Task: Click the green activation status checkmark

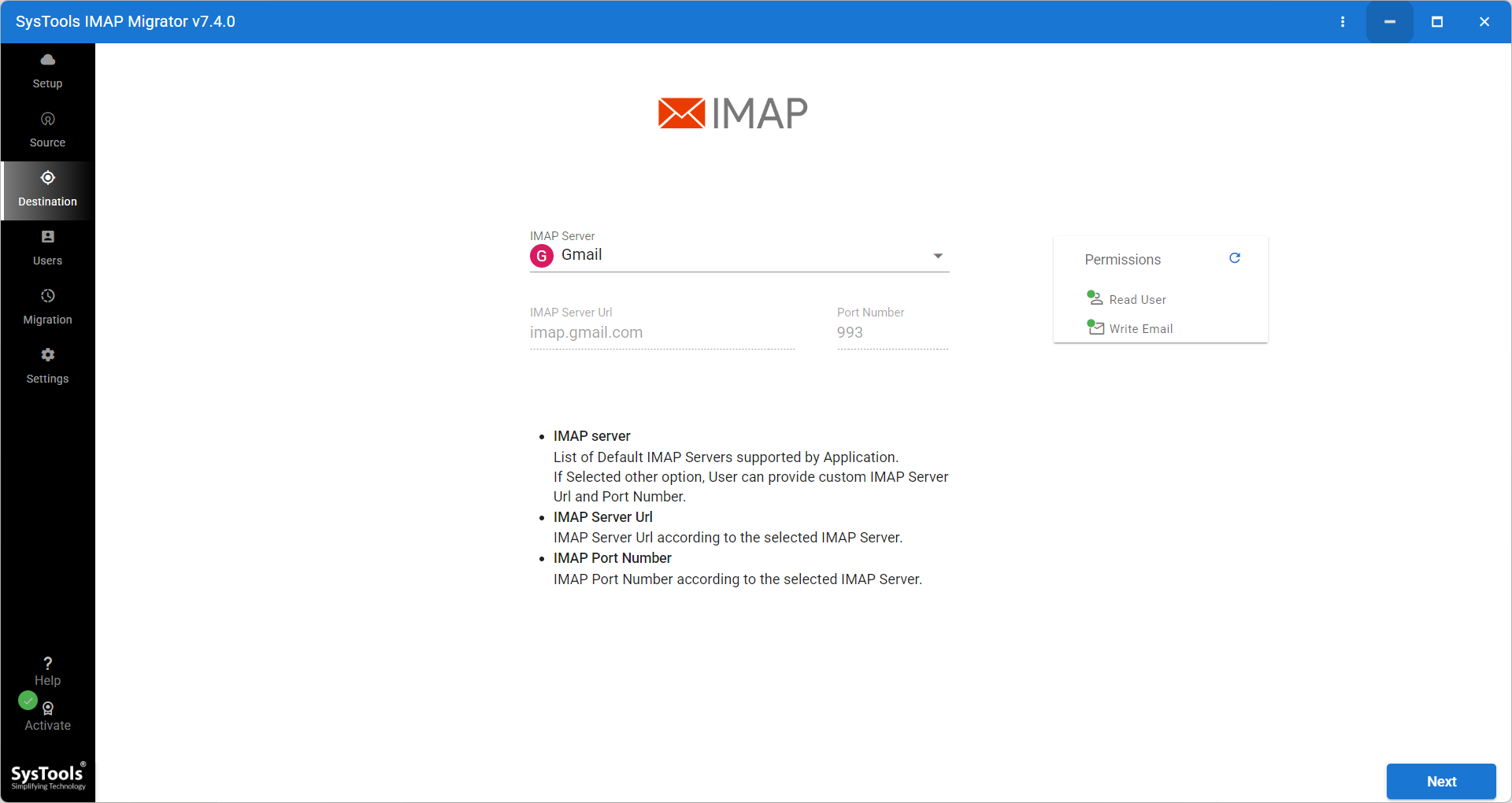Action: (28, 701)
